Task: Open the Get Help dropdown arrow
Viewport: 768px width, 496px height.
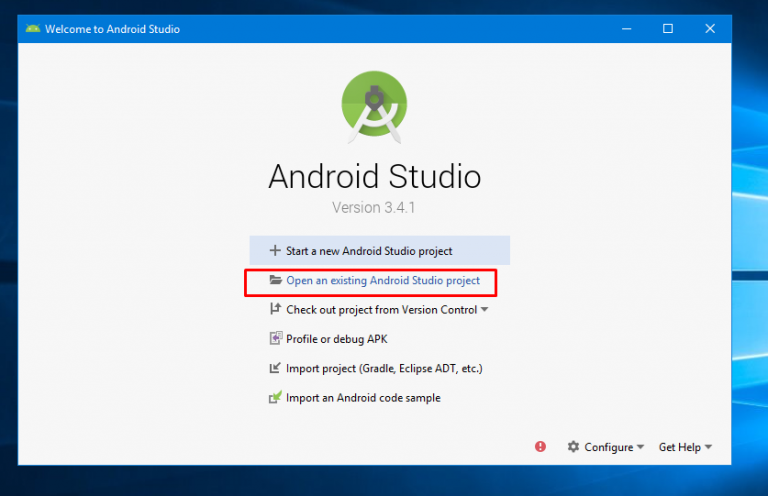Action: tap(709, 447)
